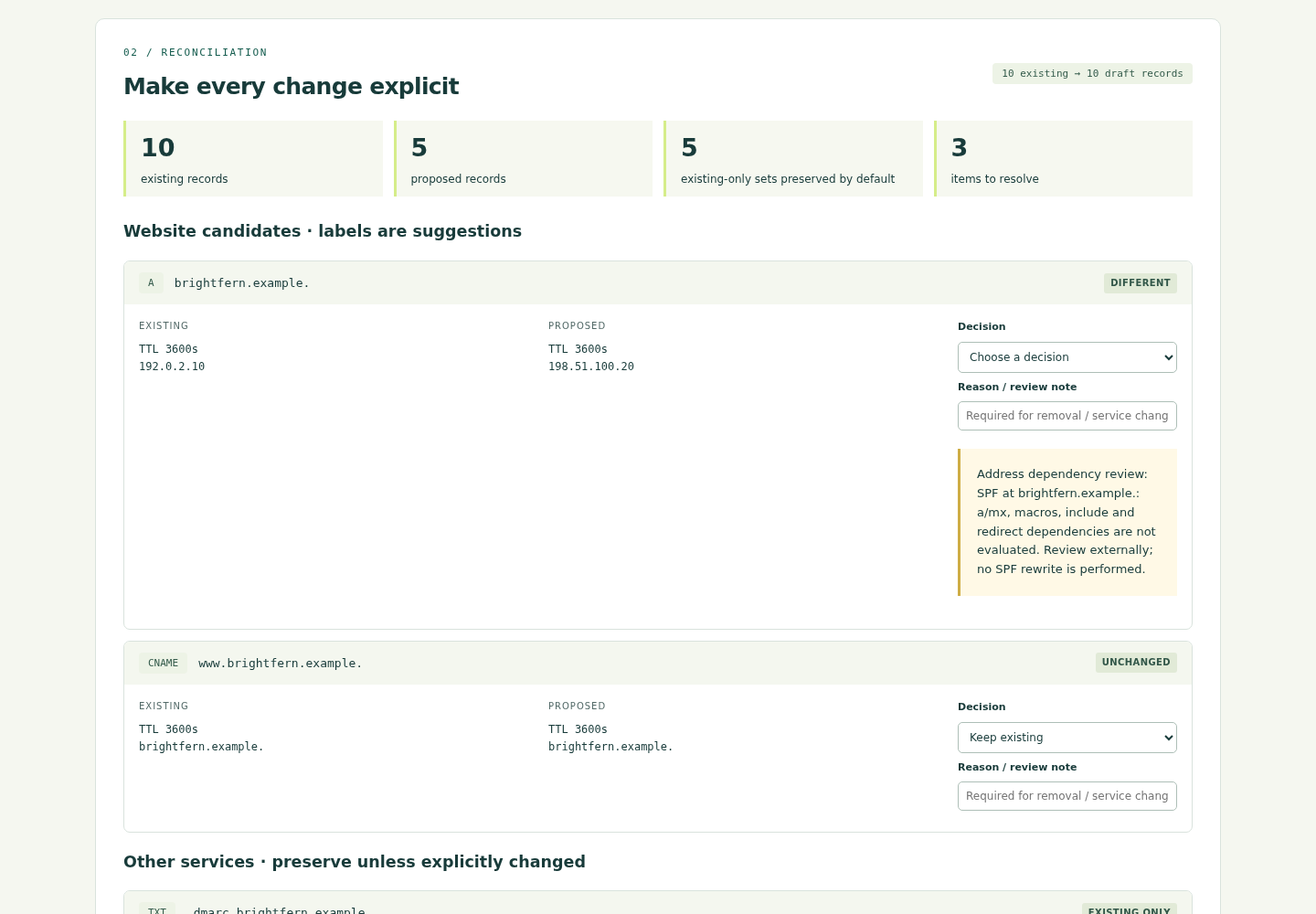Click the '10 existing records' summary card
This screenshot has width=1316, height=914.
pos(253,158)
